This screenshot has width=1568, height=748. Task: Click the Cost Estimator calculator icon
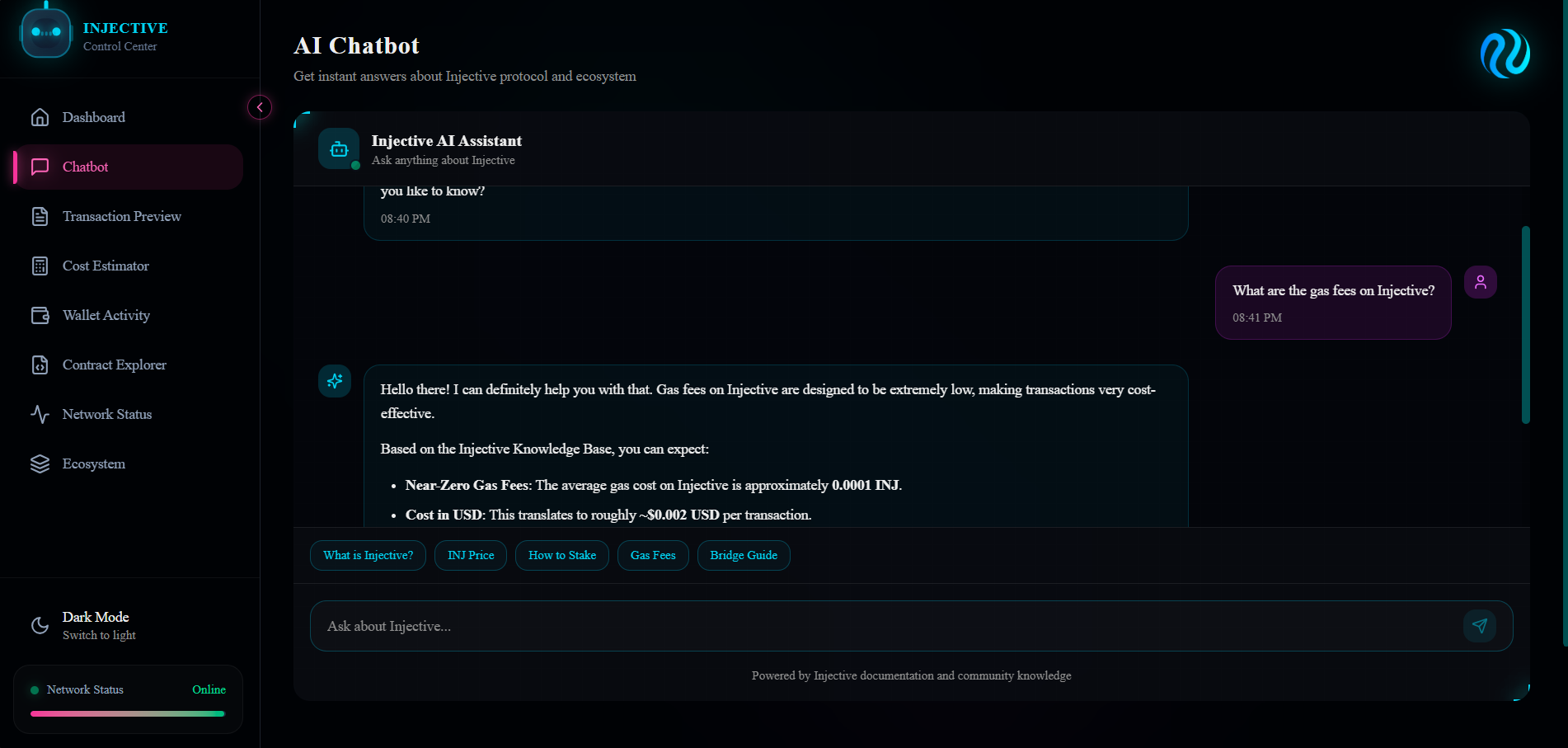[x=40, y=266]
